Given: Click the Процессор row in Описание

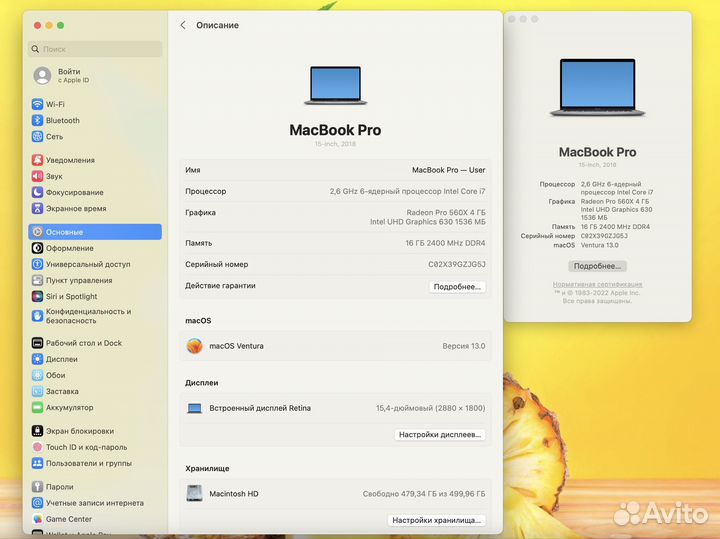Looking at the screenshot, I should click(x=335, y=191).
